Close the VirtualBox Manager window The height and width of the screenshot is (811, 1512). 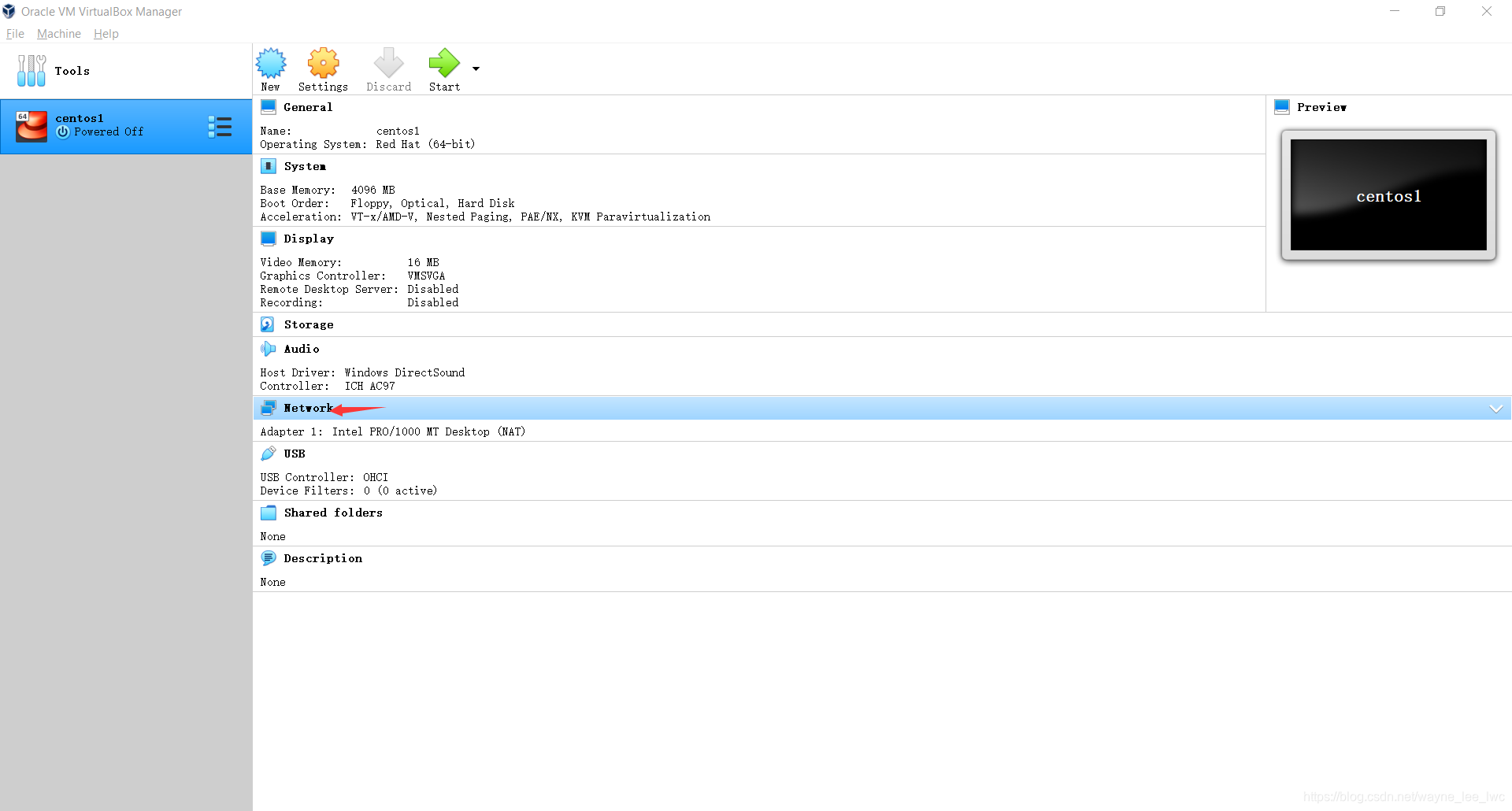1487,11
